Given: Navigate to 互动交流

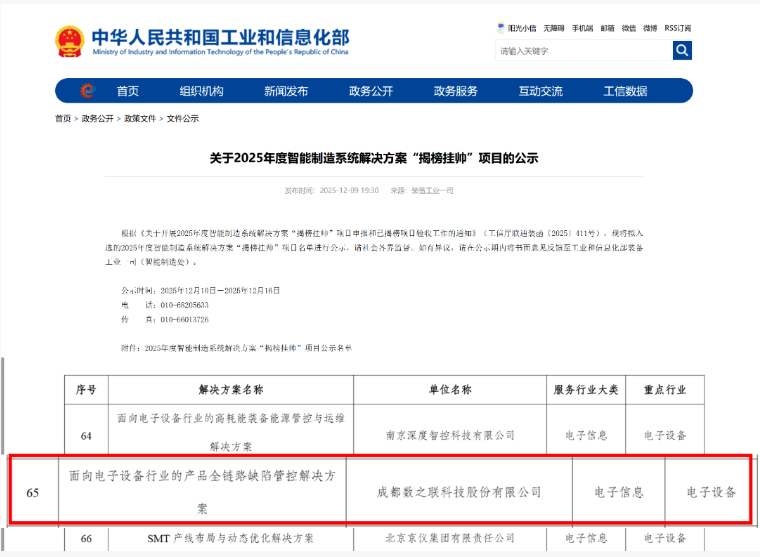Looking at the screenshot, I should click(x=540, y=91).
